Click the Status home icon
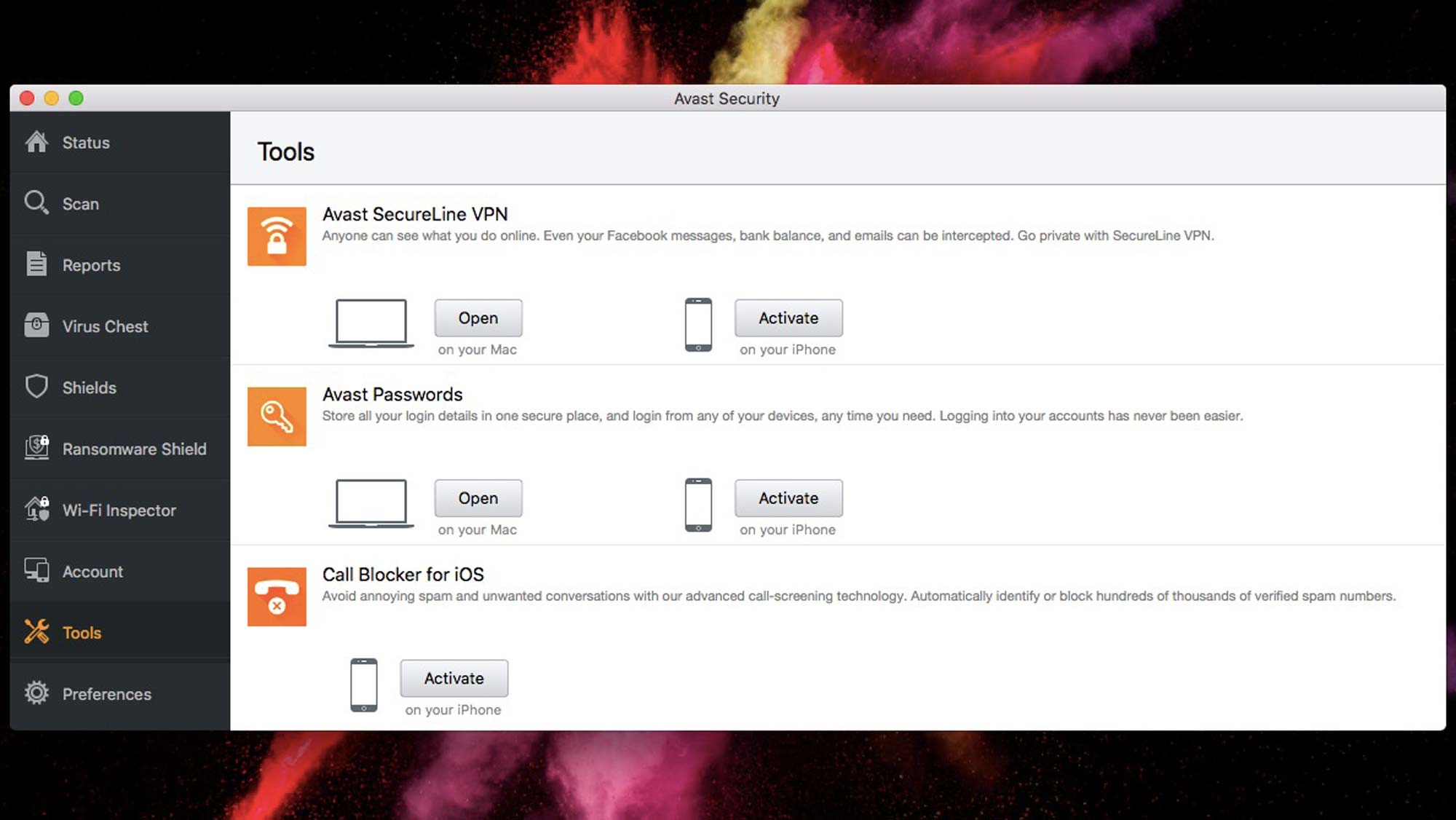 pos(36,142)
